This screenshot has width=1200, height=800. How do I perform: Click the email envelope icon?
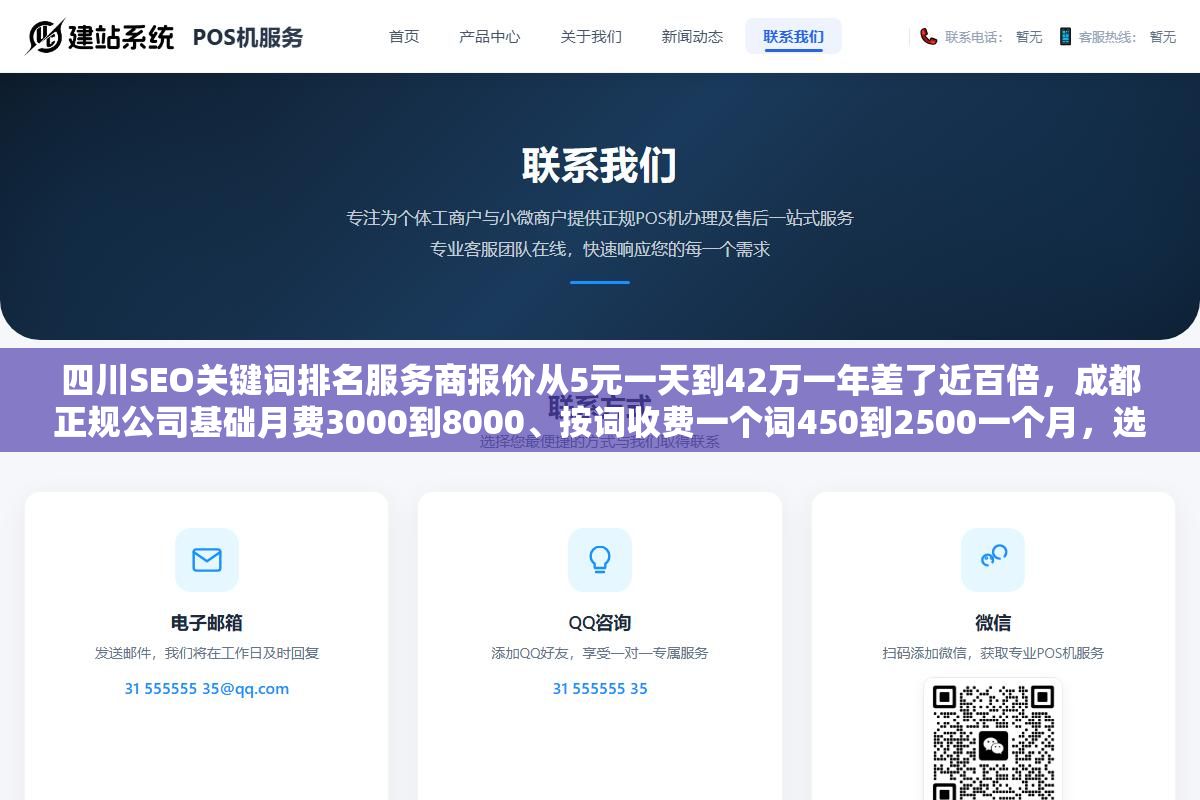(x=207, y=560)
